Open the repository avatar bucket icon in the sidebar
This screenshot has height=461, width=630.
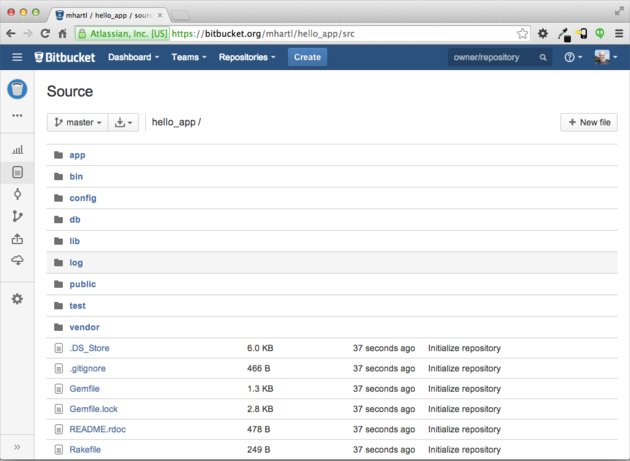pos(17,89)
